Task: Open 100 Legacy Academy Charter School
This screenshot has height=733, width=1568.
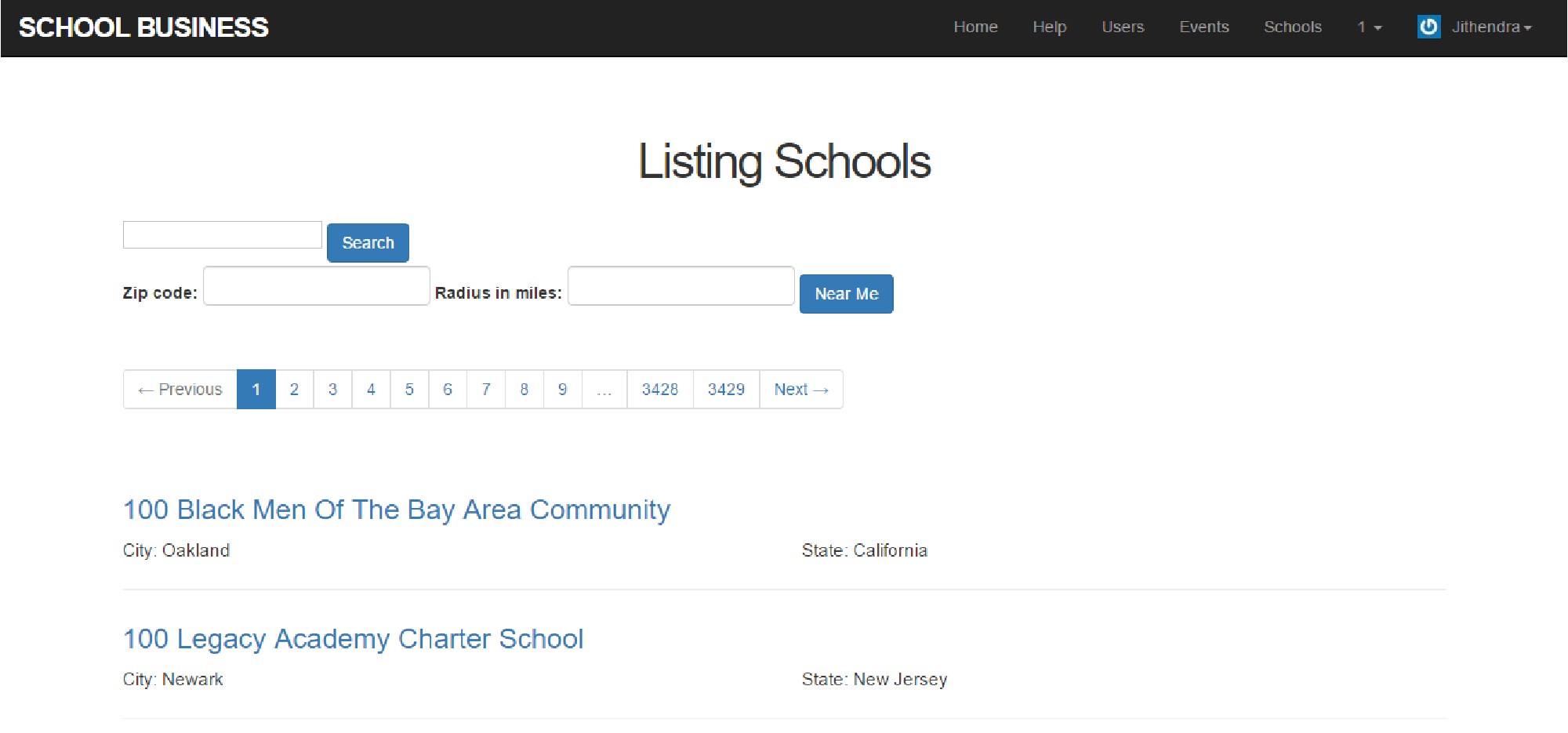Action: pyautogui.click(x=353, y=639)
